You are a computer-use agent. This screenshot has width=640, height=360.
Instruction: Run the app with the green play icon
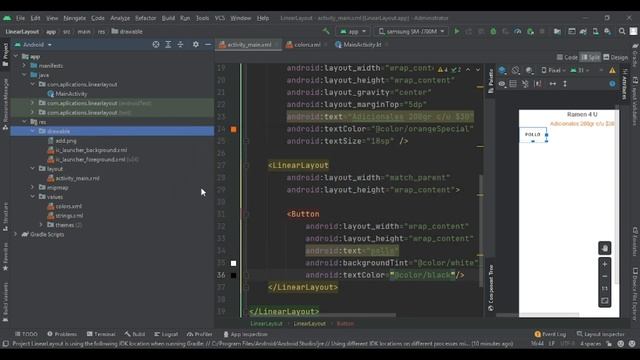click(x=457, y=31)
